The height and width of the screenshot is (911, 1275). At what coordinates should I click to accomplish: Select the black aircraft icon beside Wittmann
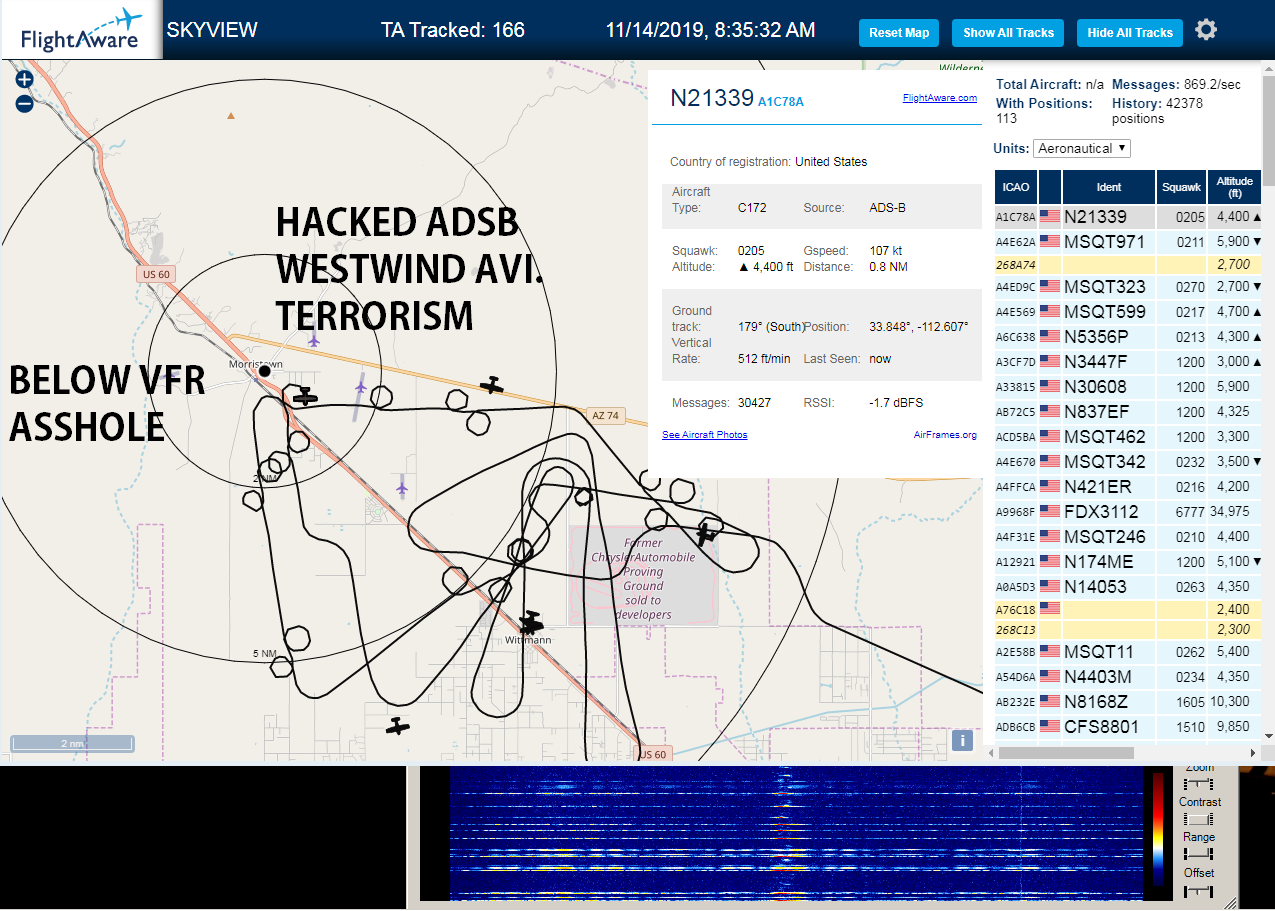[x=531, y=621]
